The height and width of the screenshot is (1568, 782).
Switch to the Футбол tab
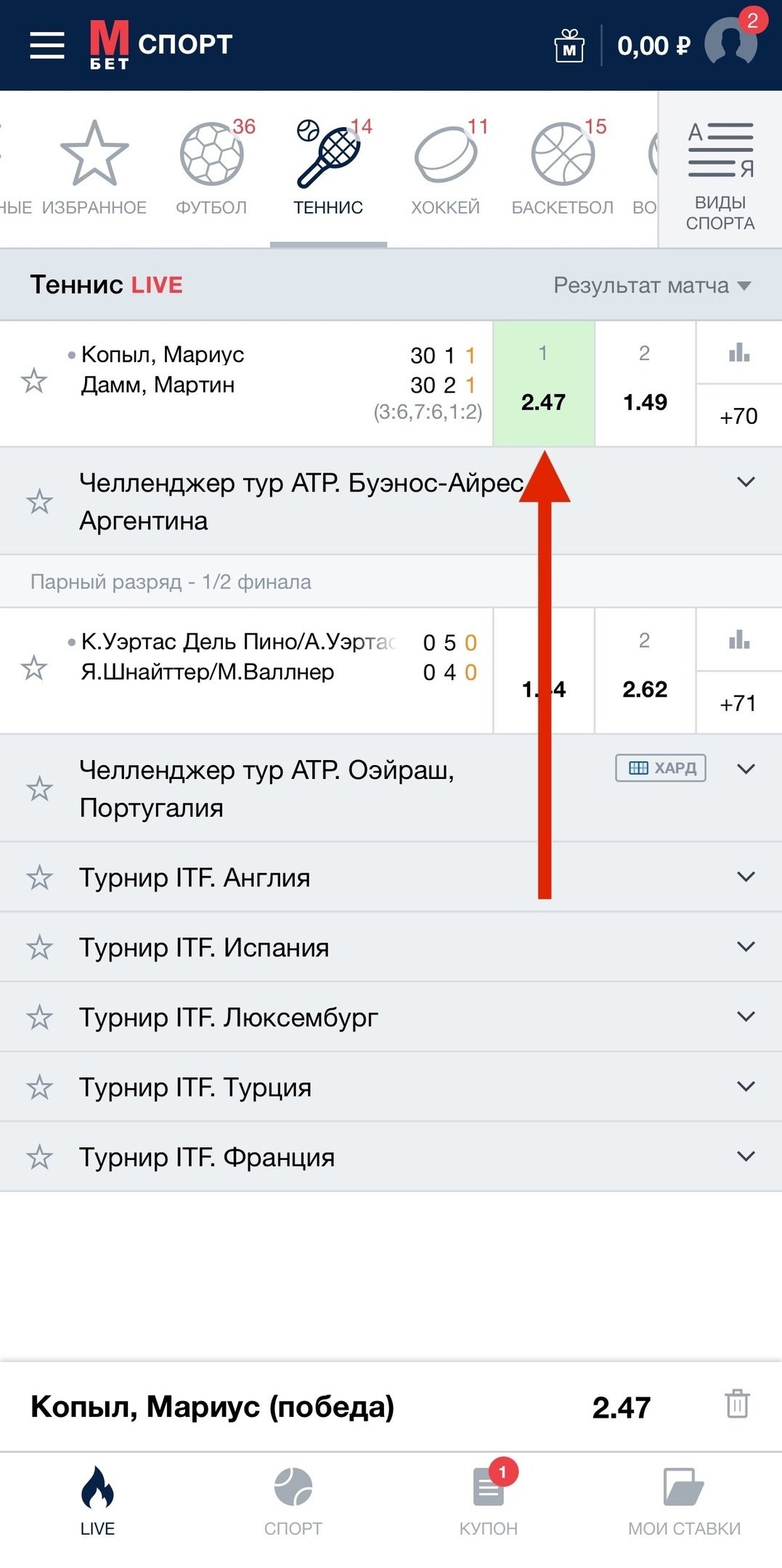click(211, 168)
